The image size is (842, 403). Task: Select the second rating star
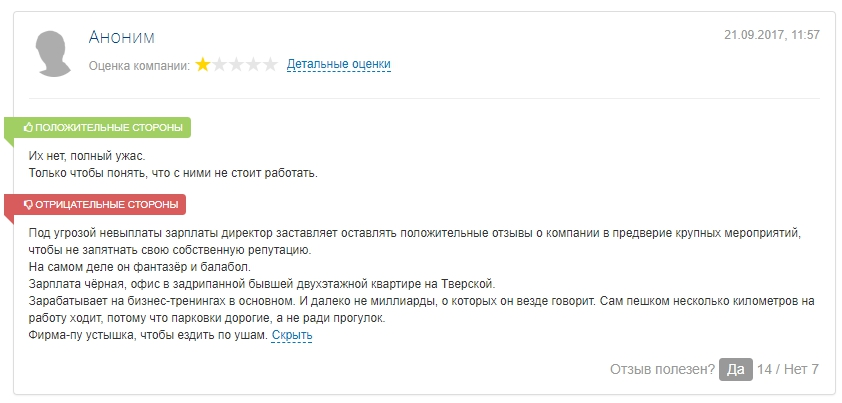(x=219, y=65)
